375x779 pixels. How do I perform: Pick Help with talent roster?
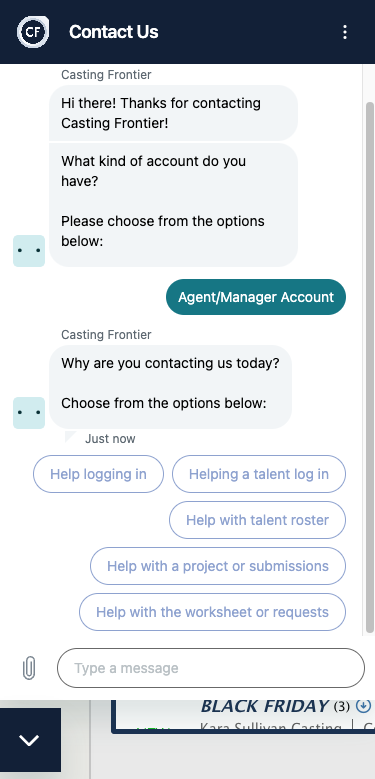[257, 520]
